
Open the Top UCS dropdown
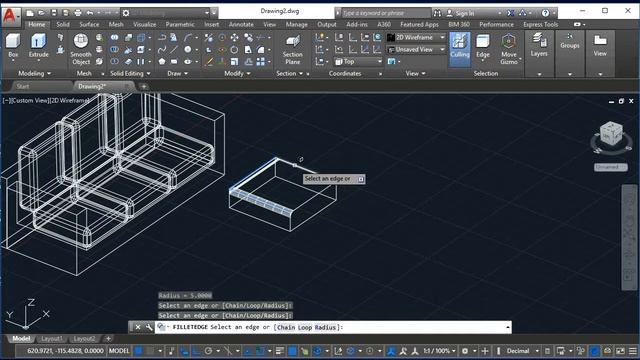click(x=358, y=62)
